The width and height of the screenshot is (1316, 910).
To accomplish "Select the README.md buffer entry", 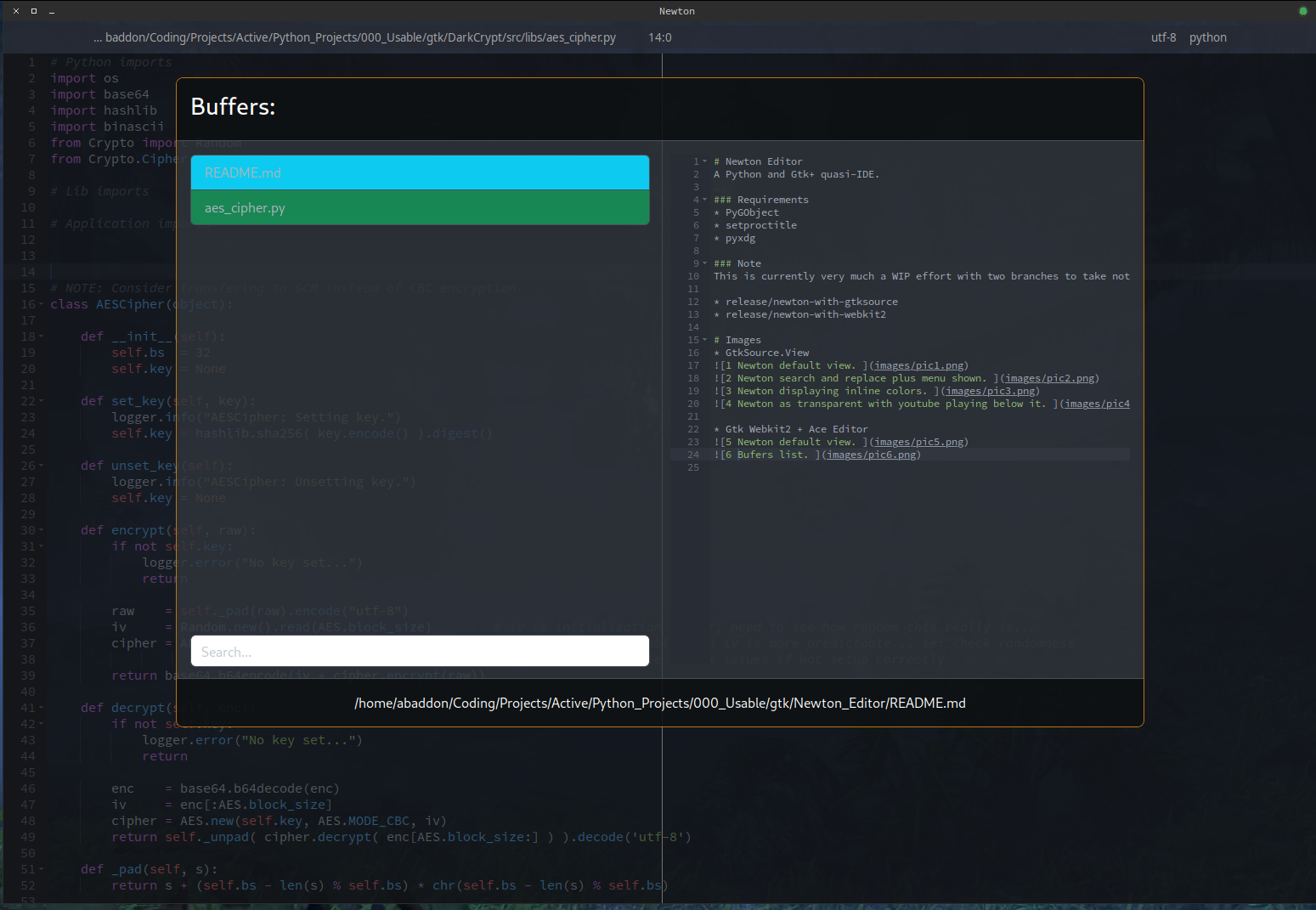I will click(420, 172).
